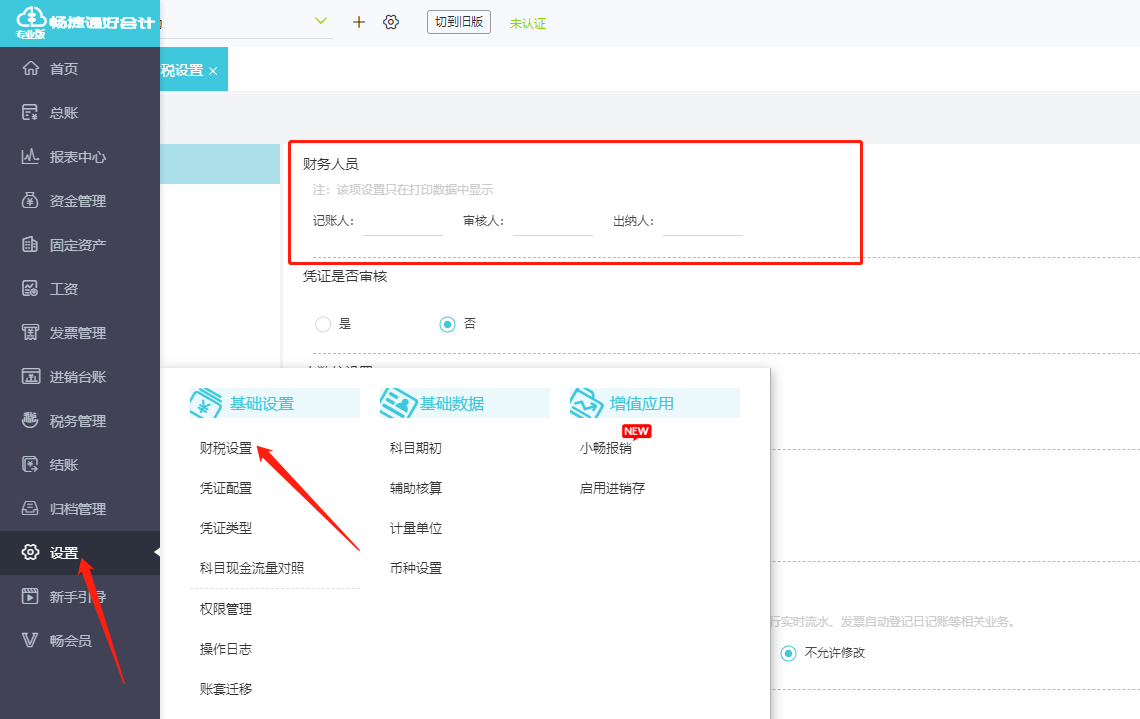Open 凭证配置 menu entry
The width and height of the screenshot is (1140, 719).
(x=226, y=489)
